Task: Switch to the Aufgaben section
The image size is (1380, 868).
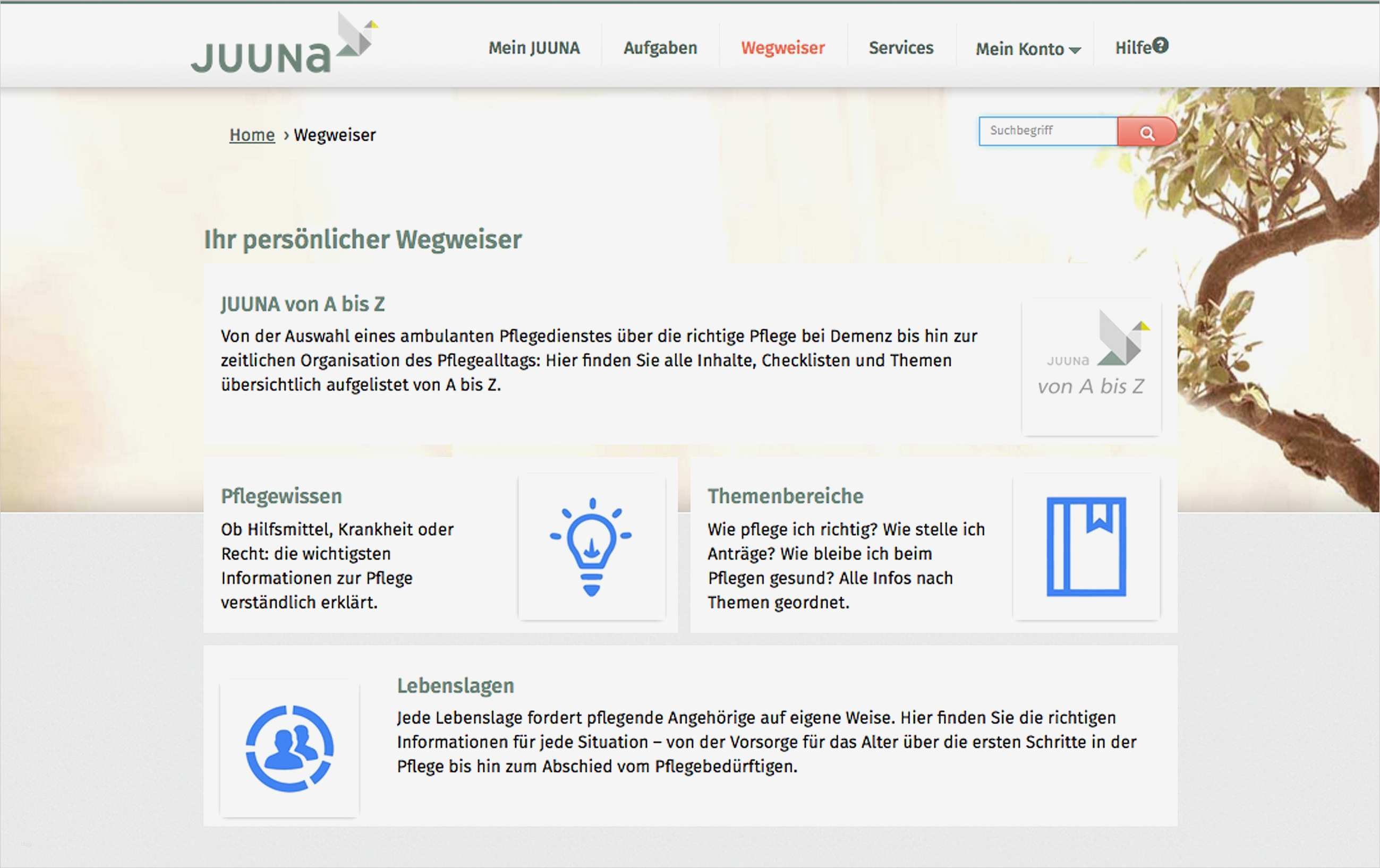Action: click(x=660, y=48)
